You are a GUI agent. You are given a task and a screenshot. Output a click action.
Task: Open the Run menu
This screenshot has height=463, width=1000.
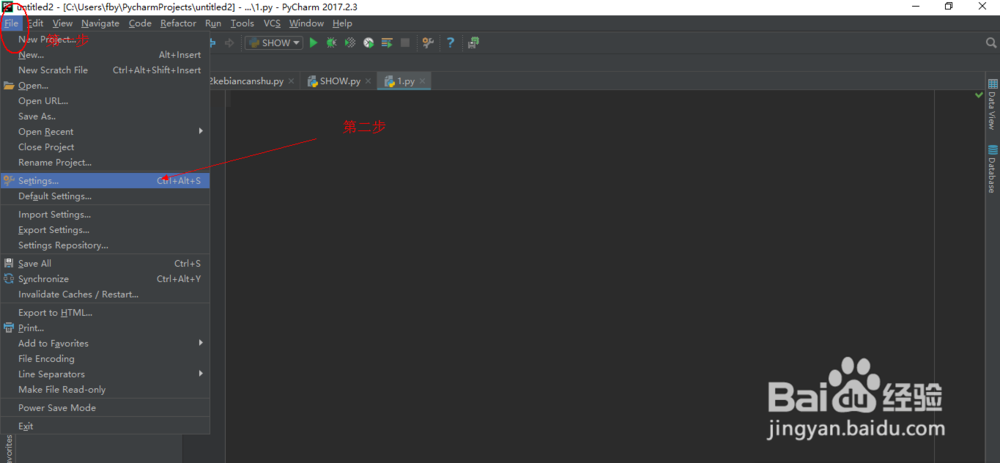coord(213,24)
